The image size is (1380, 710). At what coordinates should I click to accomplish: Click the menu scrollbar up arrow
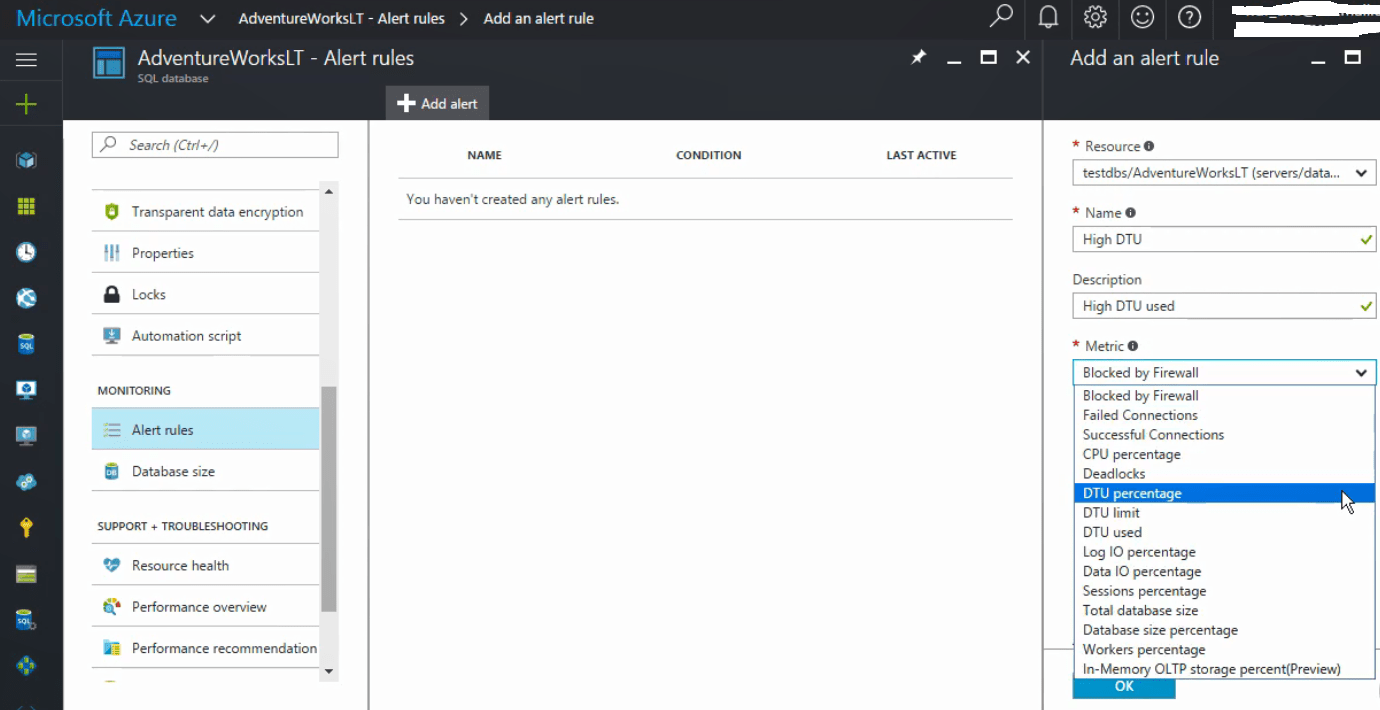[329, 190]
